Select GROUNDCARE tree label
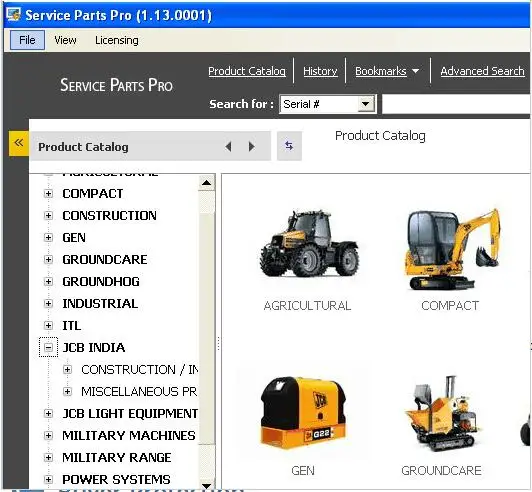This screenshot has width=532, height=492. click(x=104, y=260)
